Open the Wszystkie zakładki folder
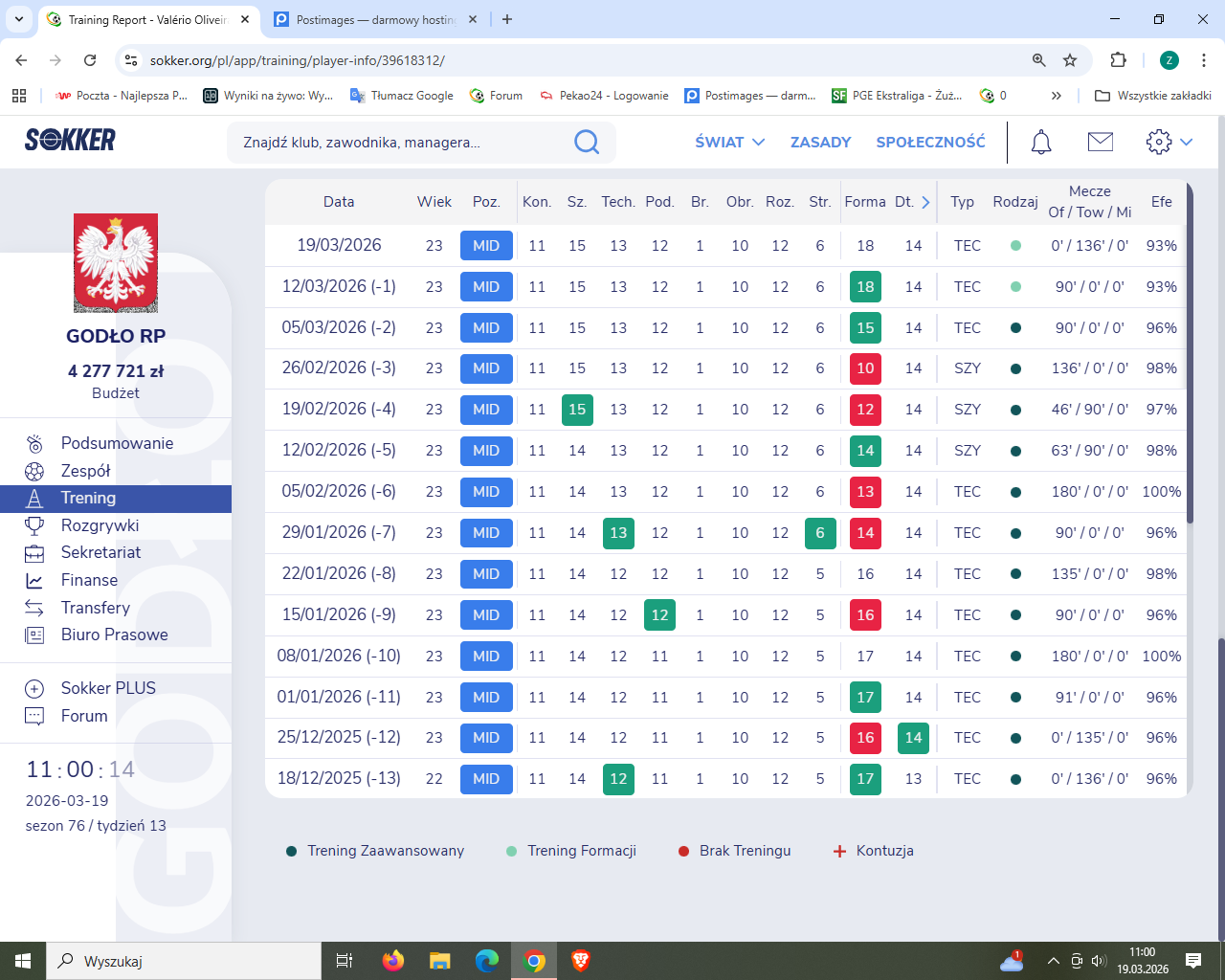Viewport: 1225px width, 980px height. [1153, 96]
